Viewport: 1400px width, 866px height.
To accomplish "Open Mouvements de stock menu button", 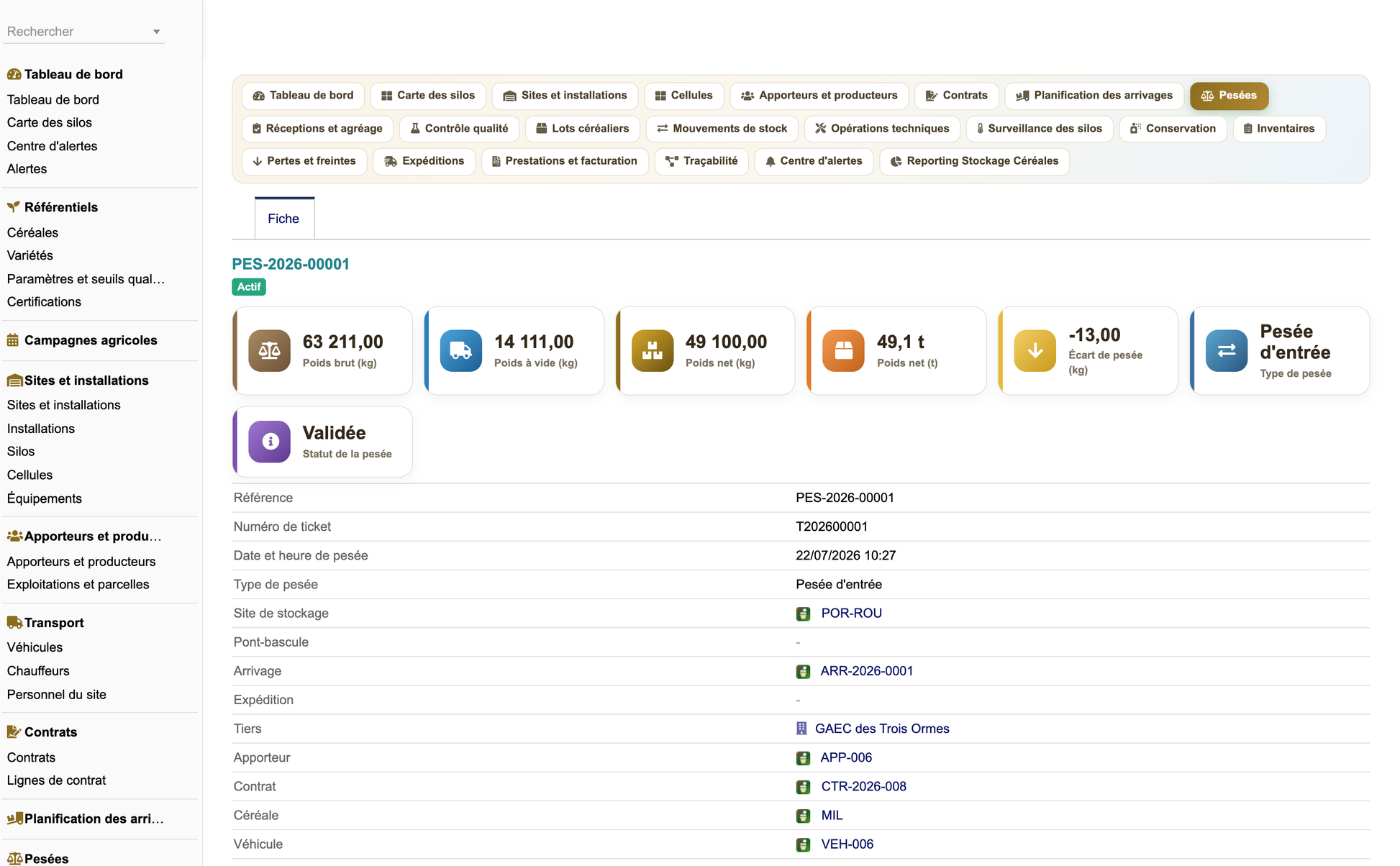I will click(722, 129).
